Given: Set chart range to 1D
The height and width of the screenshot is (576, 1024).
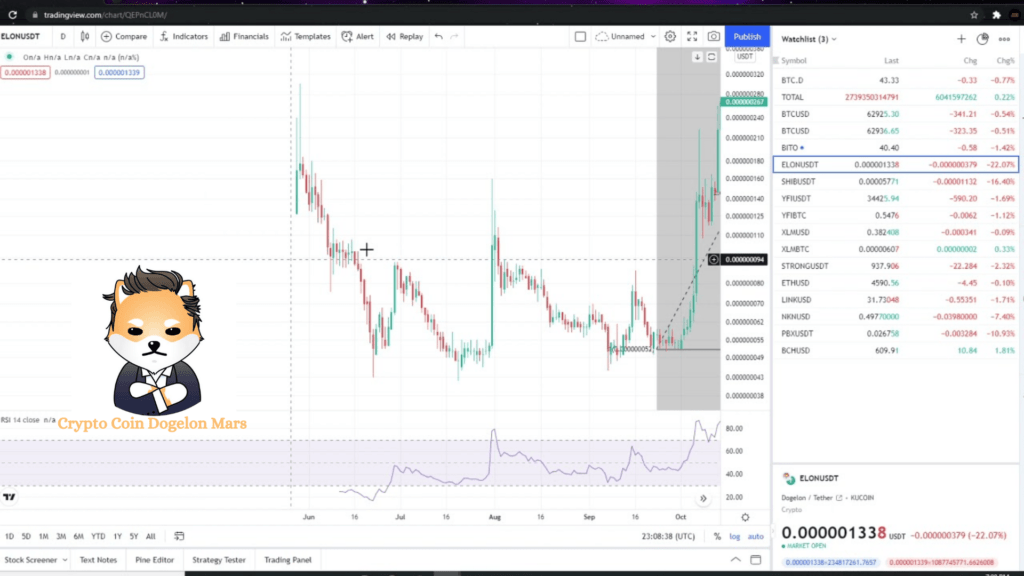Looking at the screenshot, I should click(9, 536).
